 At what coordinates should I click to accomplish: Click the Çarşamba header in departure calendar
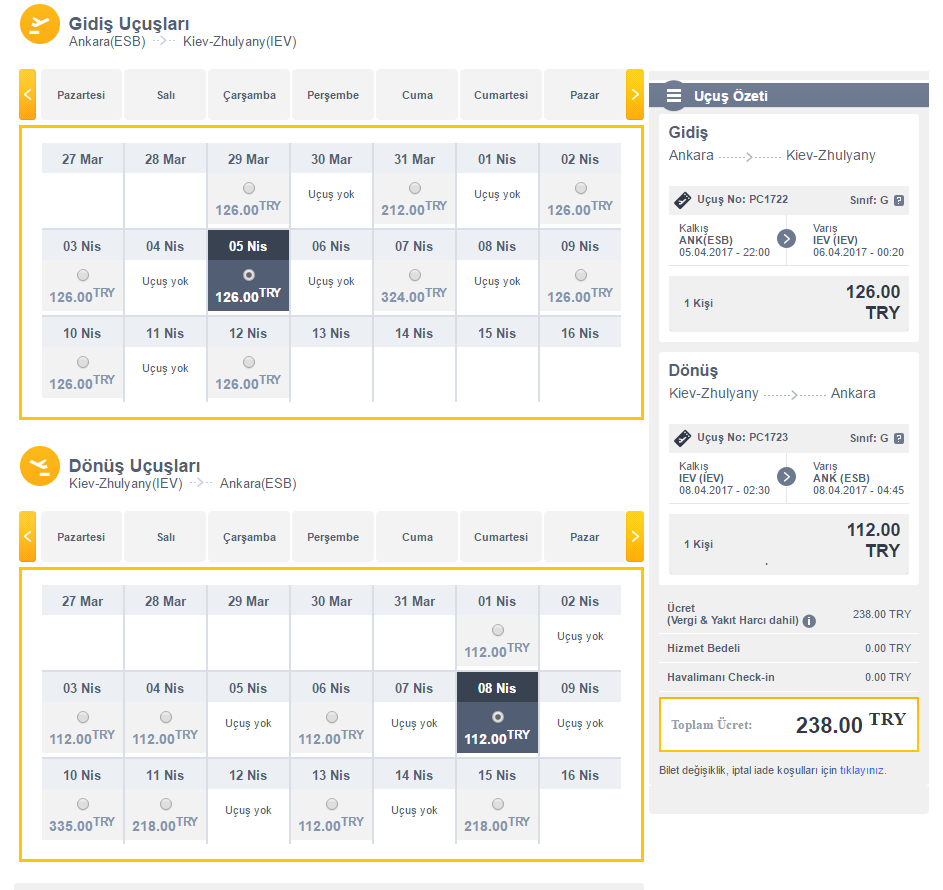[x=249, y=95]
